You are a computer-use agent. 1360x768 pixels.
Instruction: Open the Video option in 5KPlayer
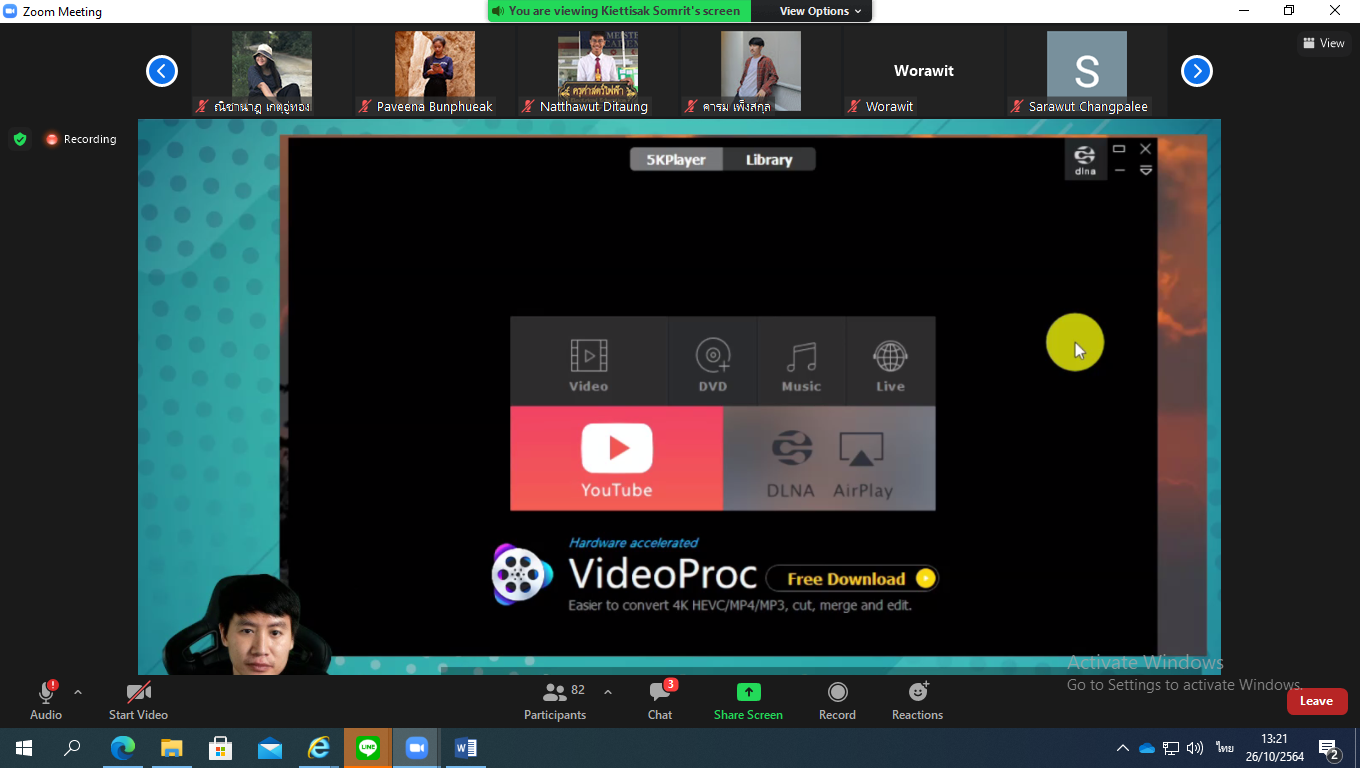[588, 362]
